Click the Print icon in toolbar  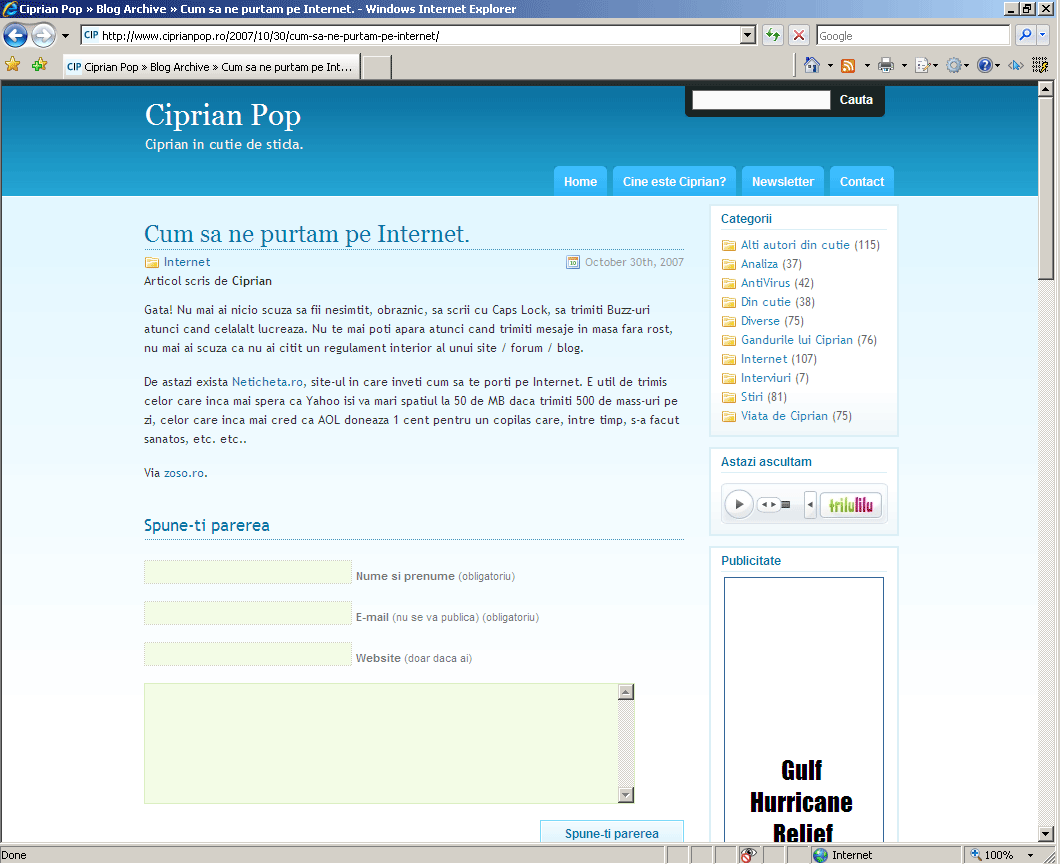(885, 66)
